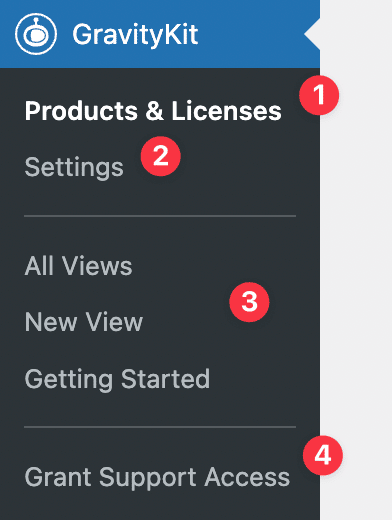Click the red number 1 badge

[x=319, y=95]
